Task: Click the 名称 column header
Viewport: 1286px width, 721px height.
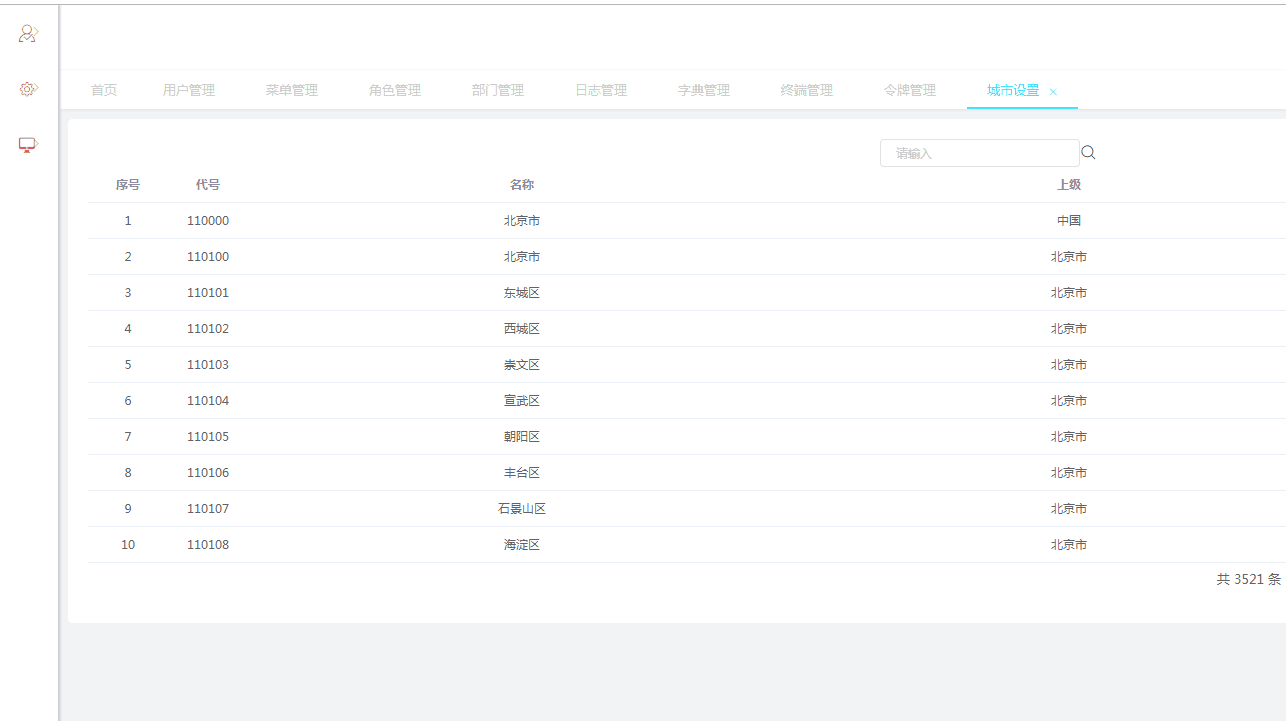Action: coord(522,185)
